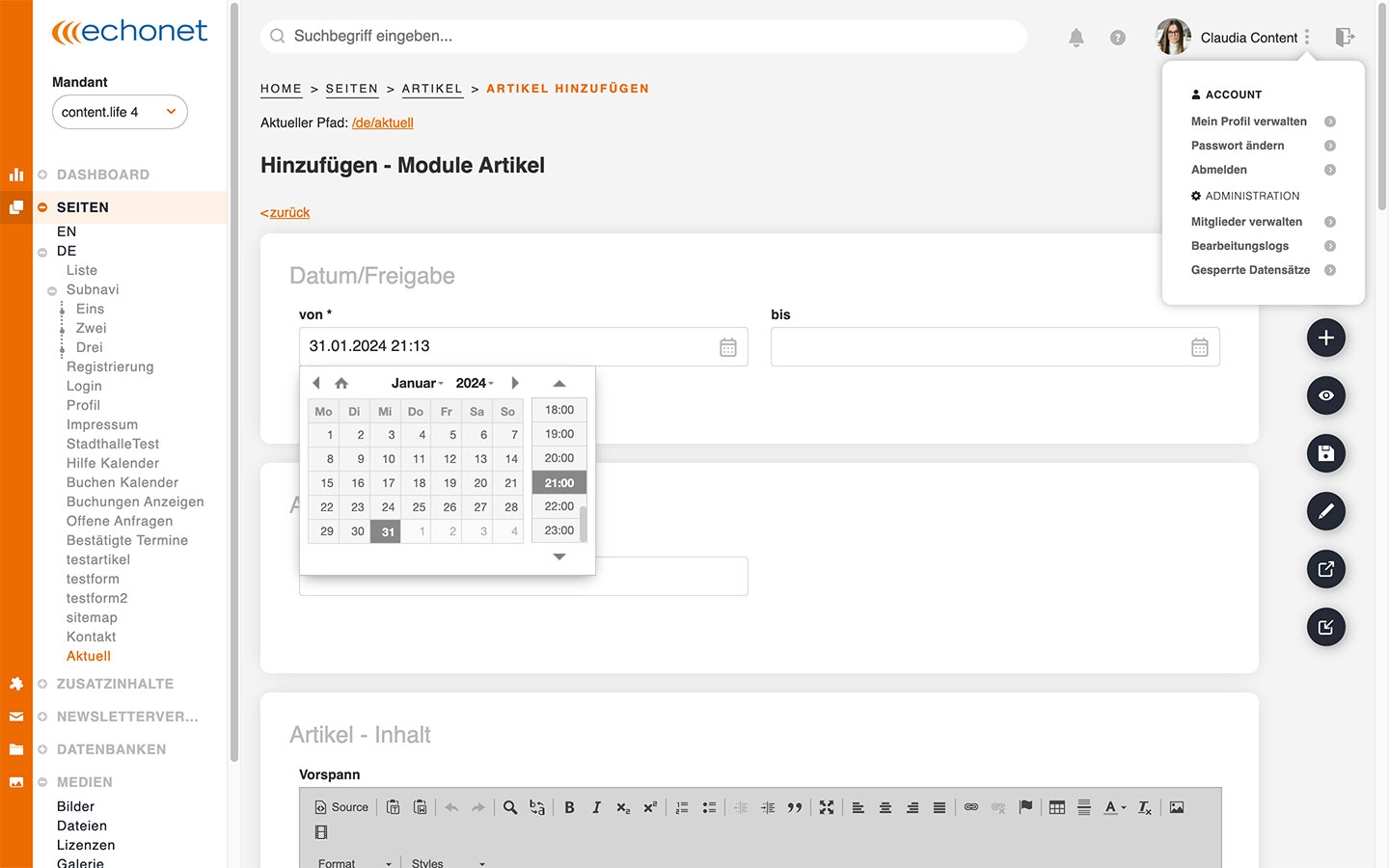The height and width of the screenshot is (868, 1389).
Task: Click the floppy disk save button
Action: click(1326, 453)
